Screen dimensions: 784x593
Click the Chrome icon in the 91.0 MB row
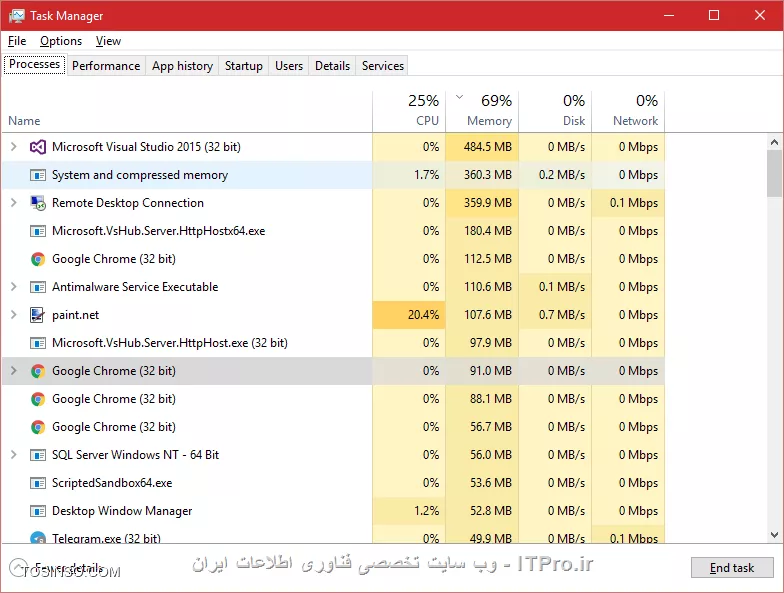coord(38,371)
